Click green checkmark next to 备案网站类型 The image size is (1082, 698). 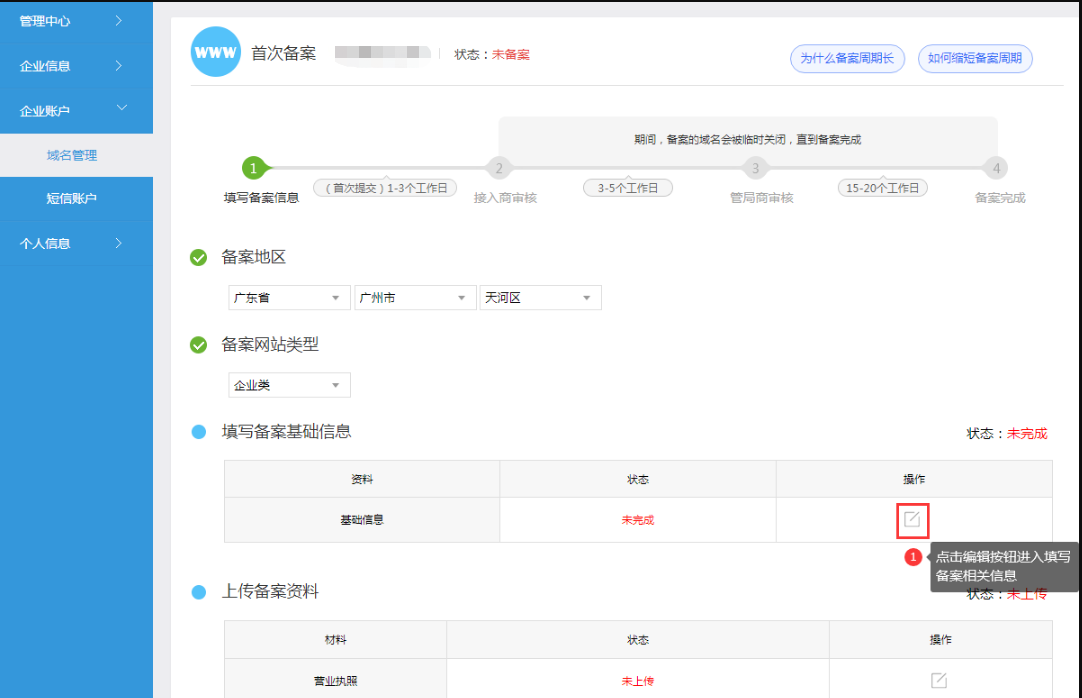199,345
